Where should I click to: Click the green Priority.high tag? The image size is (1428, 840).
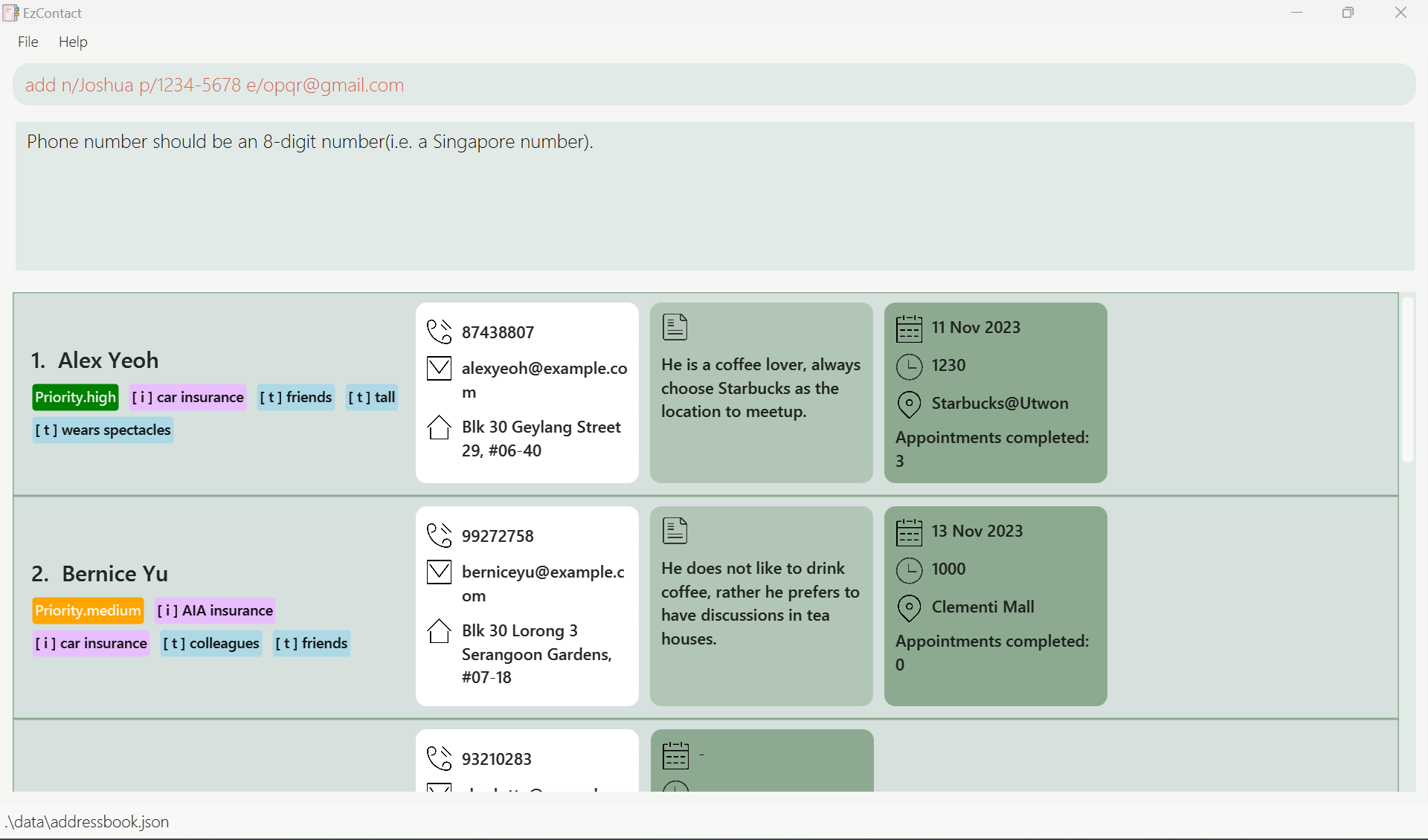(x=75, y=397)
